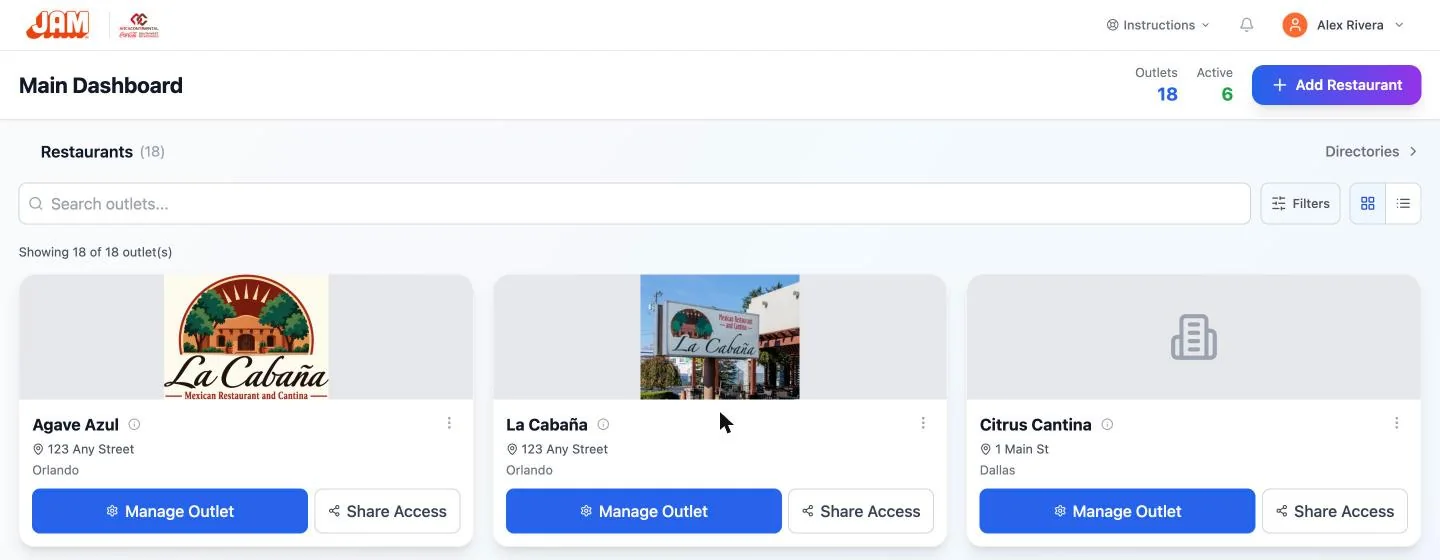This screenshot has width=1440, height=560.
Task: Click Share Access for Agave Azul
Action: [x=387, y=511]
